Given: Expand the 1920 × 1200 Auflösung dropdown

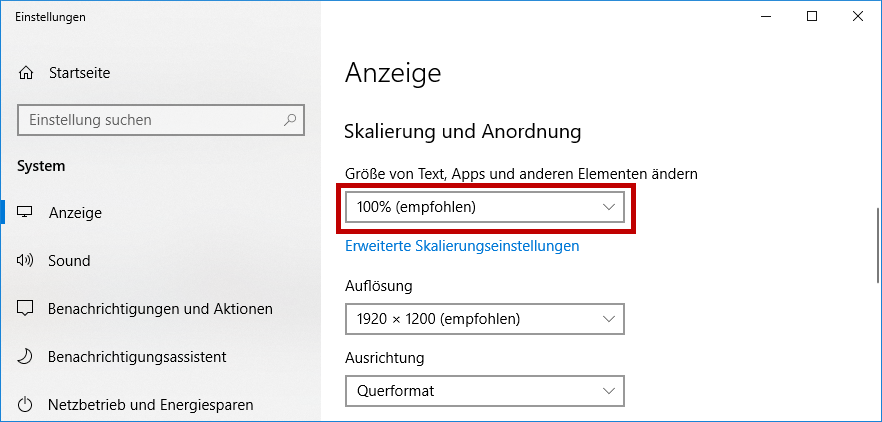Looking at the screenshot, I should click(x=484, y=319).
